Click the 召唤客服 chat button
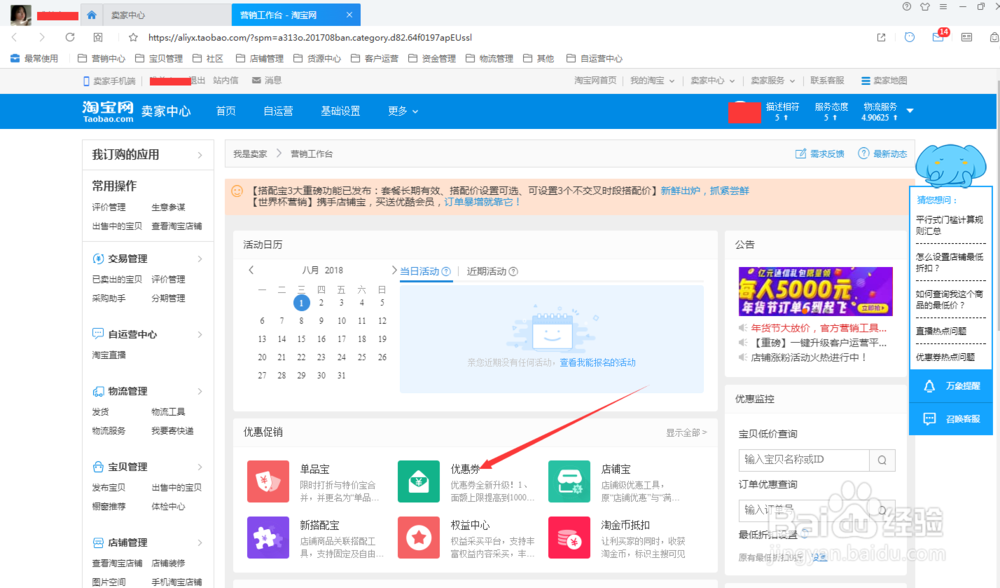The width and height of the screenshot is (1000, 588). point(951,419)
